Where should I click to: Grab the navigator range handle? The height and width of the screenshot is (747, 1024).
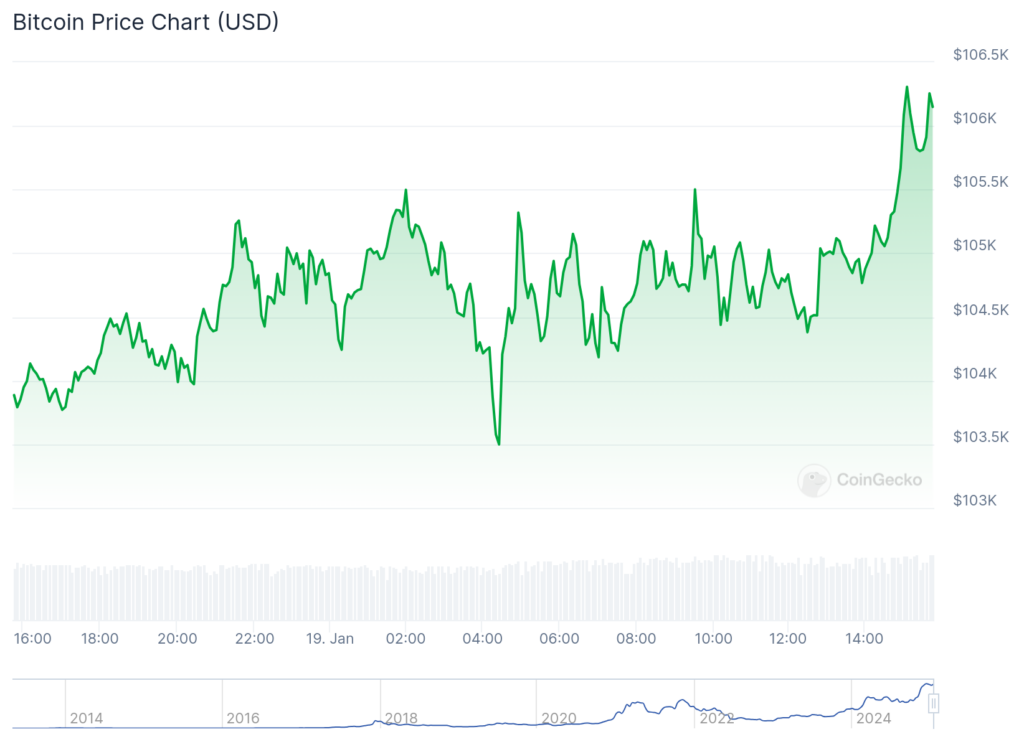(x=934, y=703)
